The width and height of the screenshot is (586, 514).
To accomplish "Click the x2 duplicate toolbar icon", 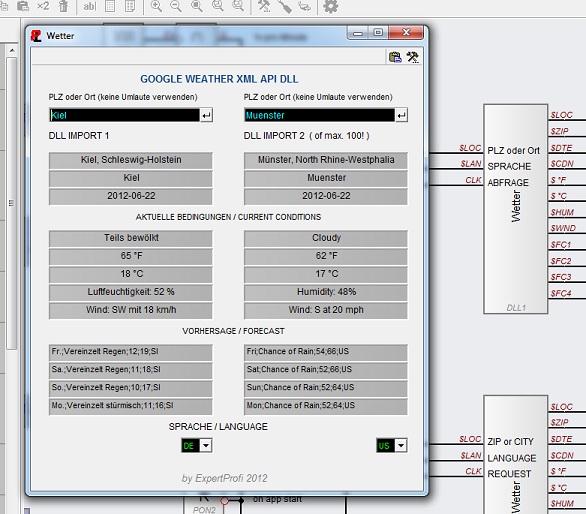I will coord(43,6).
